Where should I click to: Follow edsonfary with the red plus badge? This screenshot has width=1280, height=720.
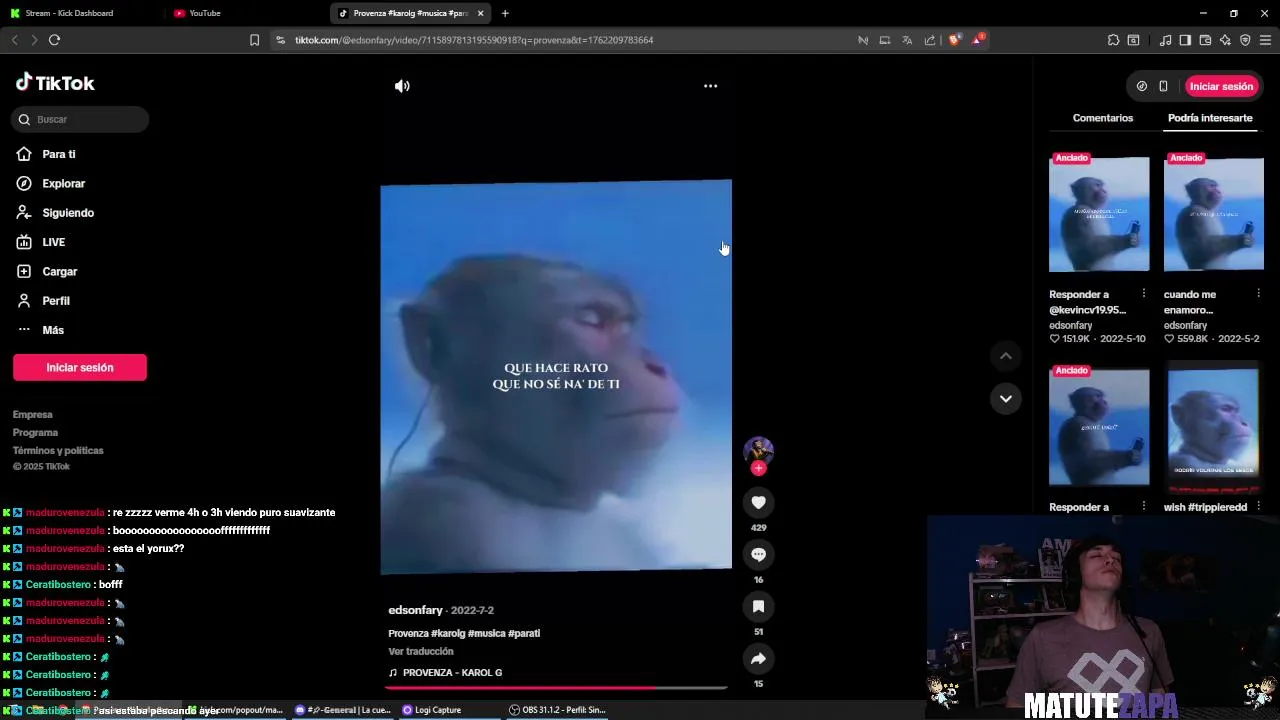758,468
